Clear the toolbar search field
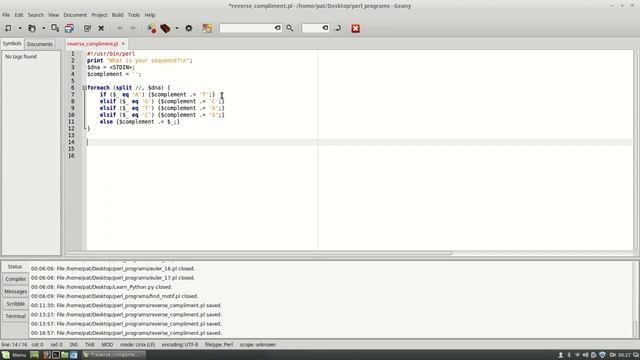Screen dimensions: 640x360 tap(278, 28)
